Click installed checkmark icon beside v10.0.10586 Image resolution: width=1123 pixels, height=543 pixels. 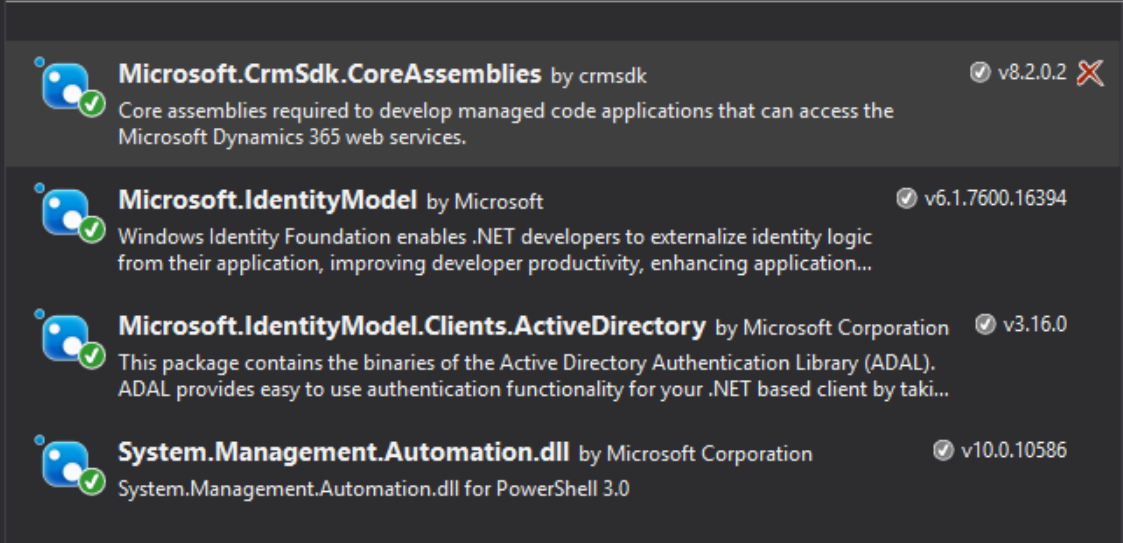(x=943, y=451)
